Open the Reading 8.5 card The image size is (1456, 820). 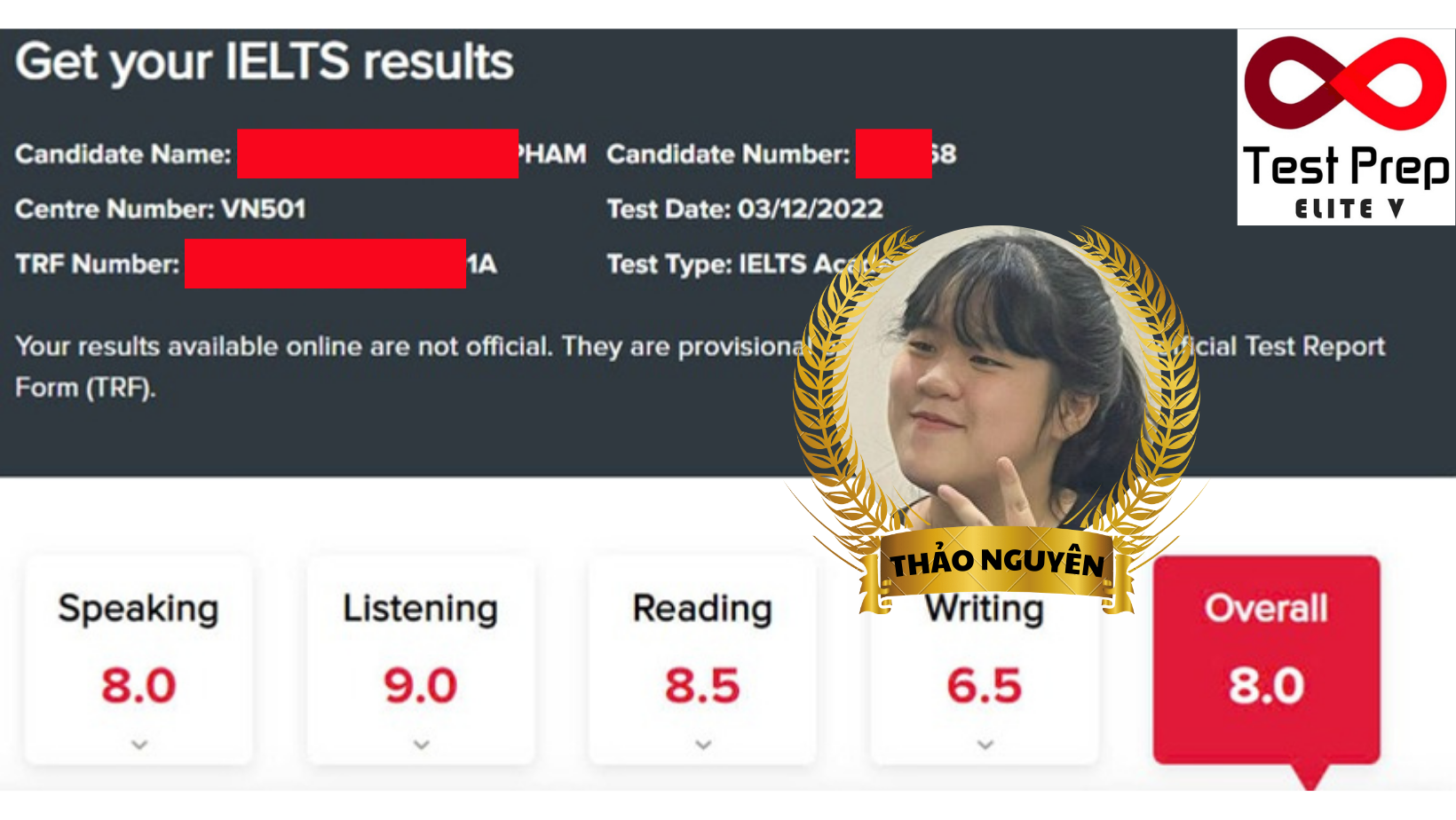pyautogui.click(x=702, y=659)
